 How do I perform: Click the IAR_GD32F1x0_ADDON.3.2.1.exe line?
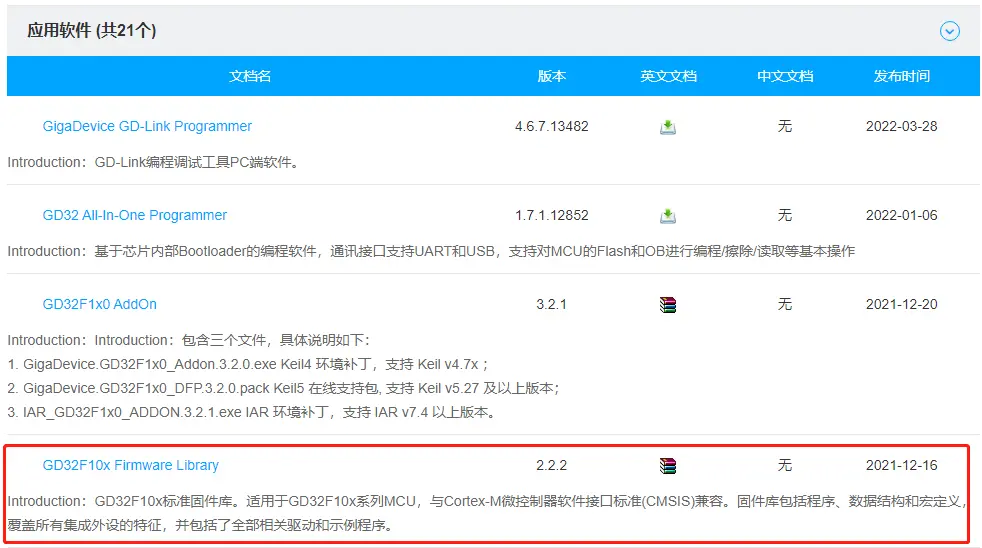pyautogui.click(x=253, y=412)
